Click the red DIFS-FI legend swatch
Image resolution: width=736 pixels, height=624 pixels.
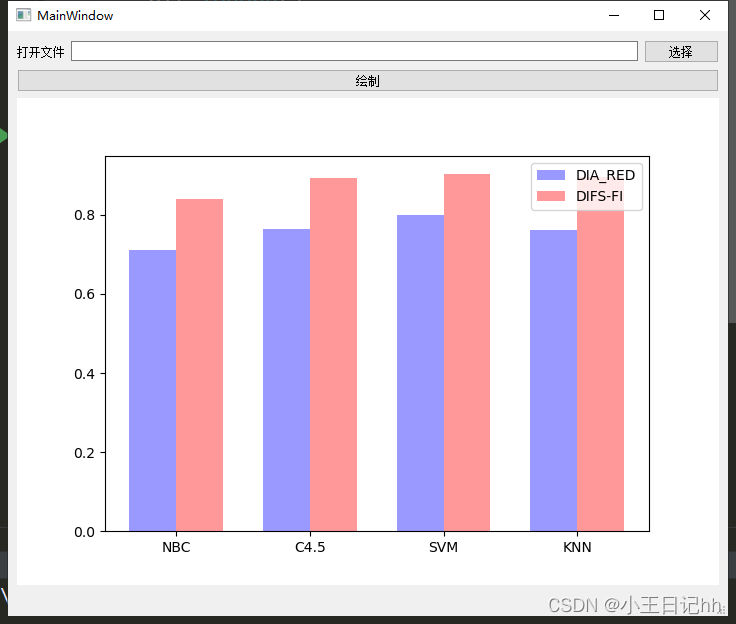coord(551,196)
